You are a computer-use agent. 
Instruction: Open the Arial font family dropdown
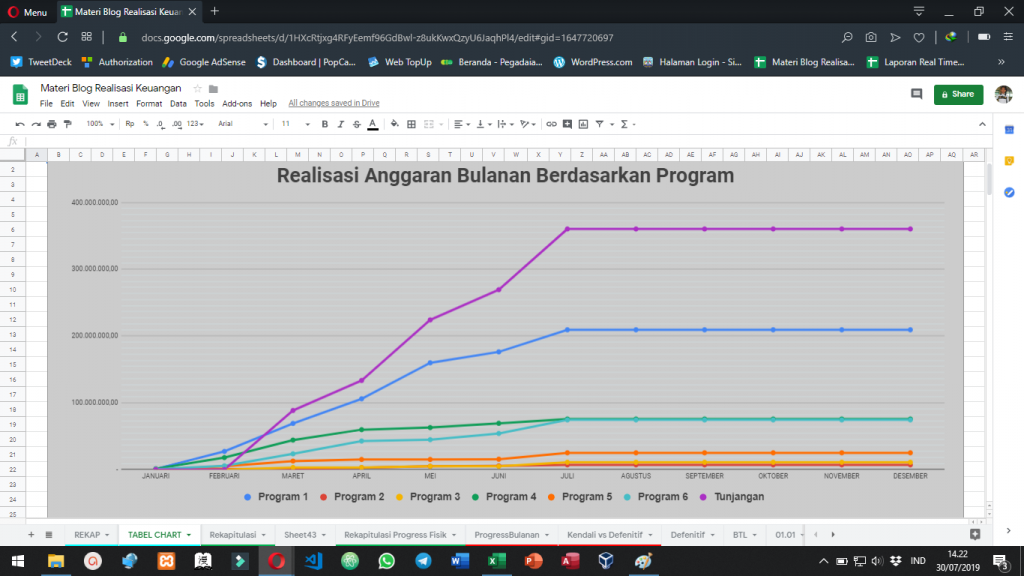coord(243,124)
